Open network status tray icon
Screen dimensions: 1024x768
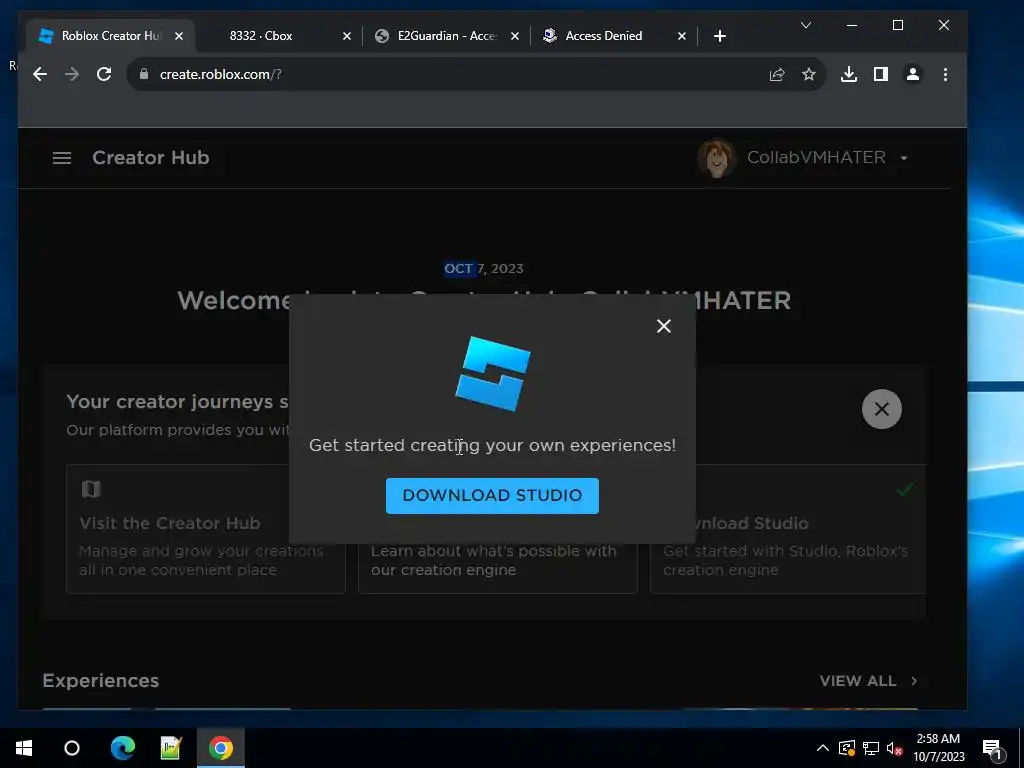871,748
